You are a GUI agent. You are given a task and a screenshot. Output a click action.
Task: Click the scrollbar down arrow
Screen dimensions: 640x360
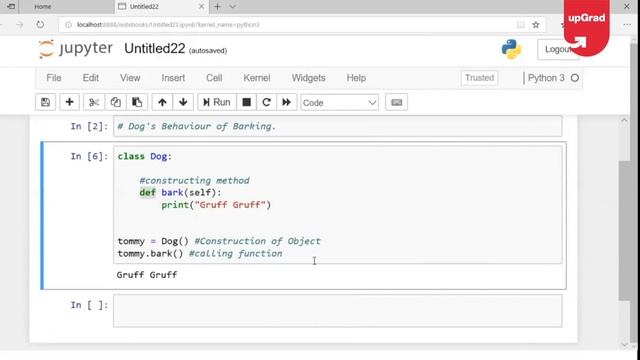(x=624, y=345)
